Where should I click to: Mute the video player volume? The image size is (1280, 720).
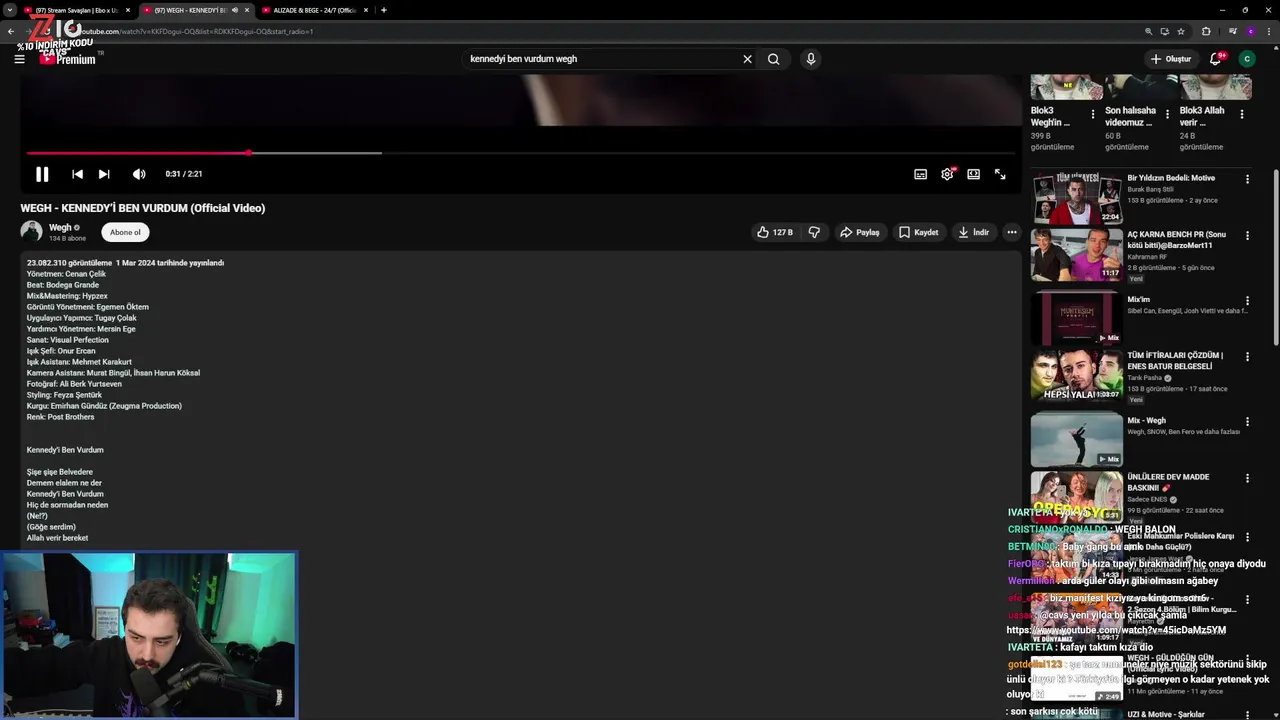pyautogui.click(x=139, y=174)
